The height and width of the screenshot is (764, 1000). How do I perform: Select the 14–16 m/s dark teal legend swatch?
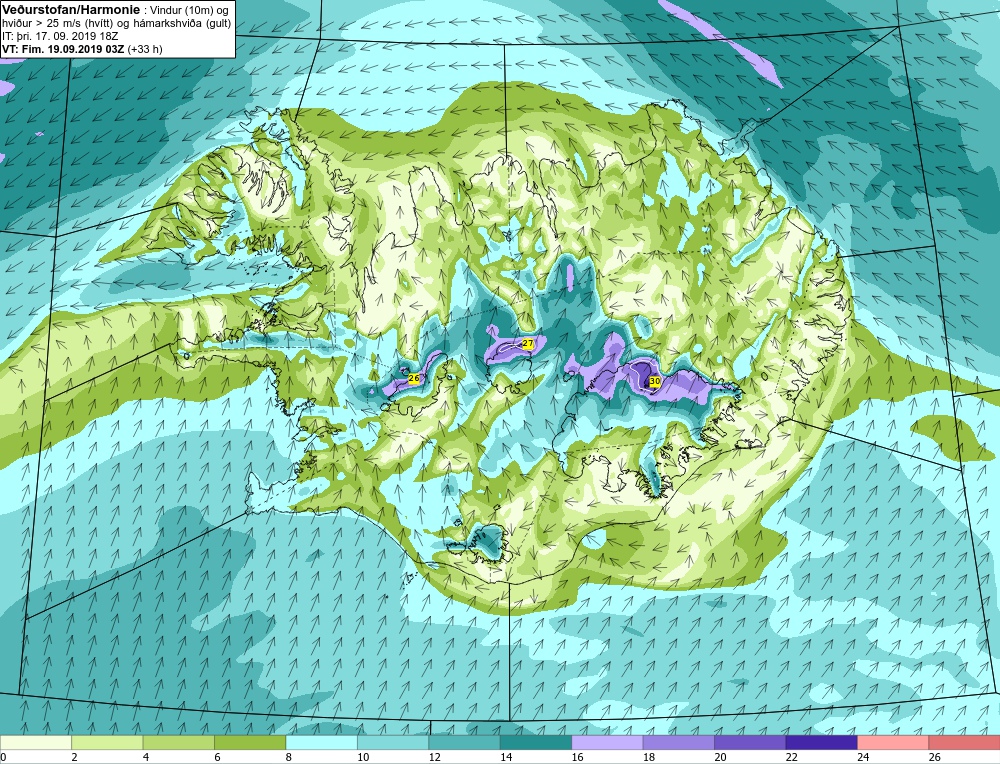(x=536, y=742)
